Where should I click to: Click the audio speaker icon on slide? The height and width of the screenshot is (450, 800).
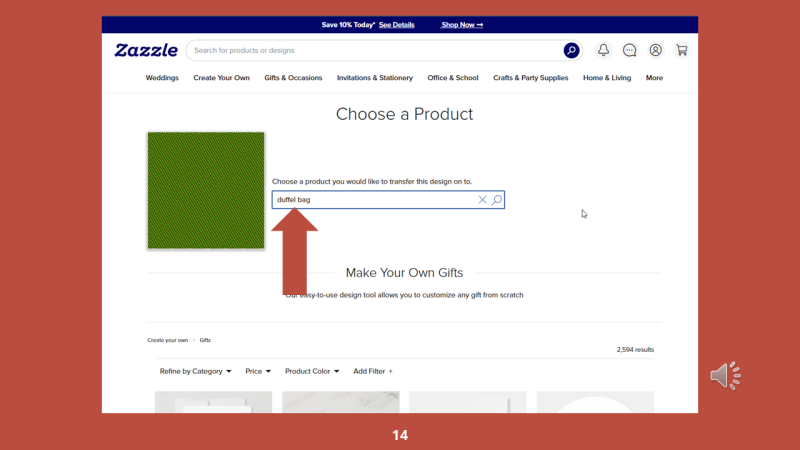[x=726, y=376]
